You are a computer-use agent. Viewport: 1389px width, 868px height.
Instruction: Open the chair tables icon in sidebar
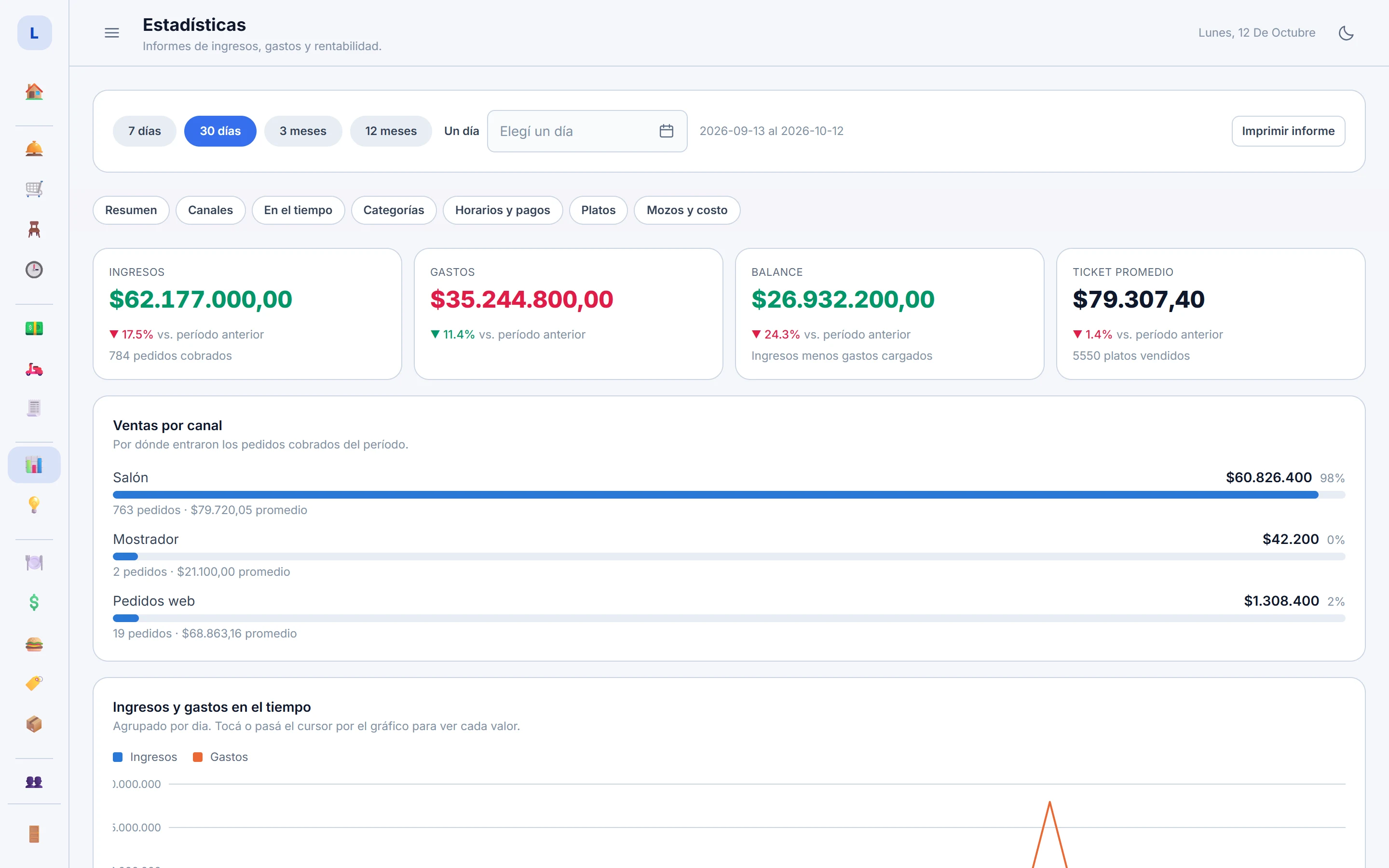pyautogui.click(x=34, y=230)
